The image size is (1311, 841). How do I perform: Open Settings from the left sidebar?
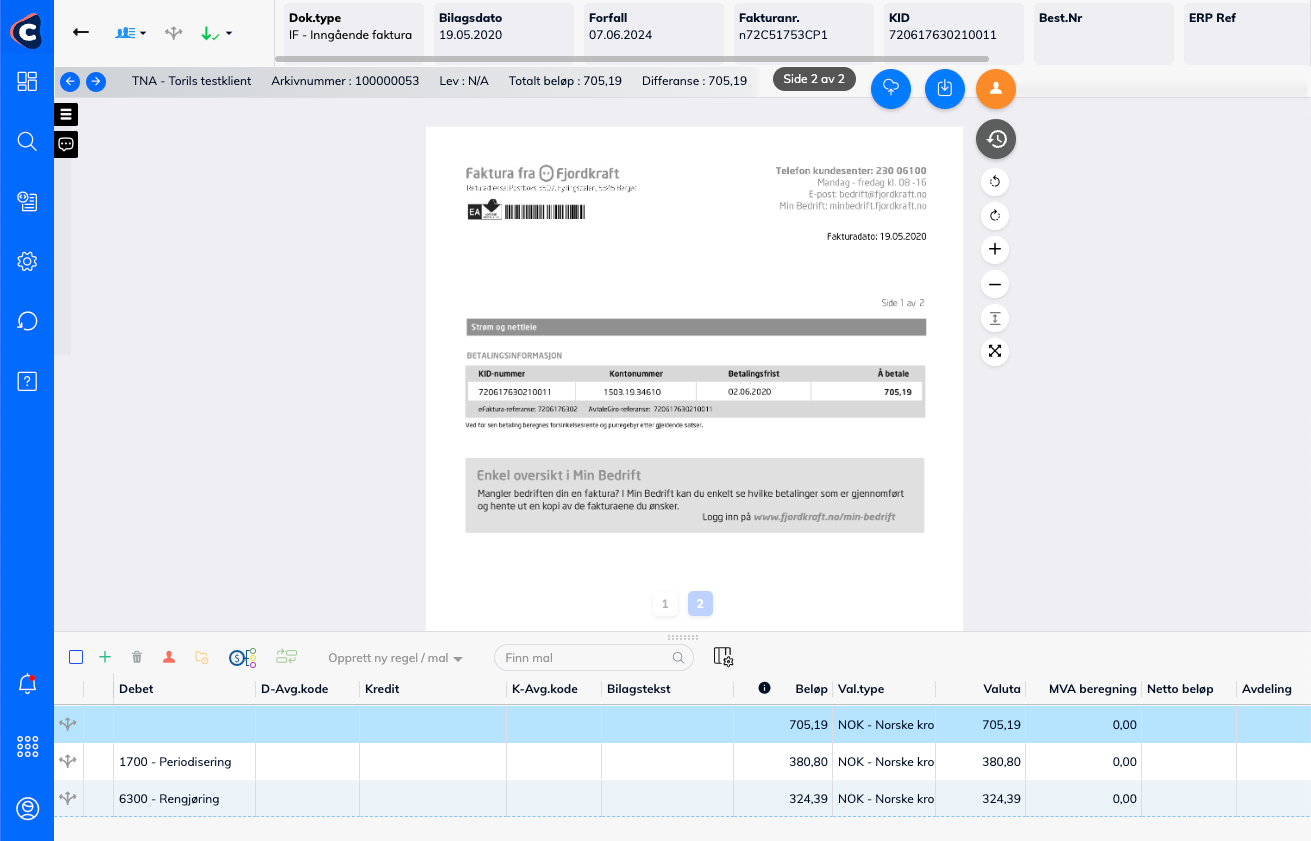click(x=27, y=261)
